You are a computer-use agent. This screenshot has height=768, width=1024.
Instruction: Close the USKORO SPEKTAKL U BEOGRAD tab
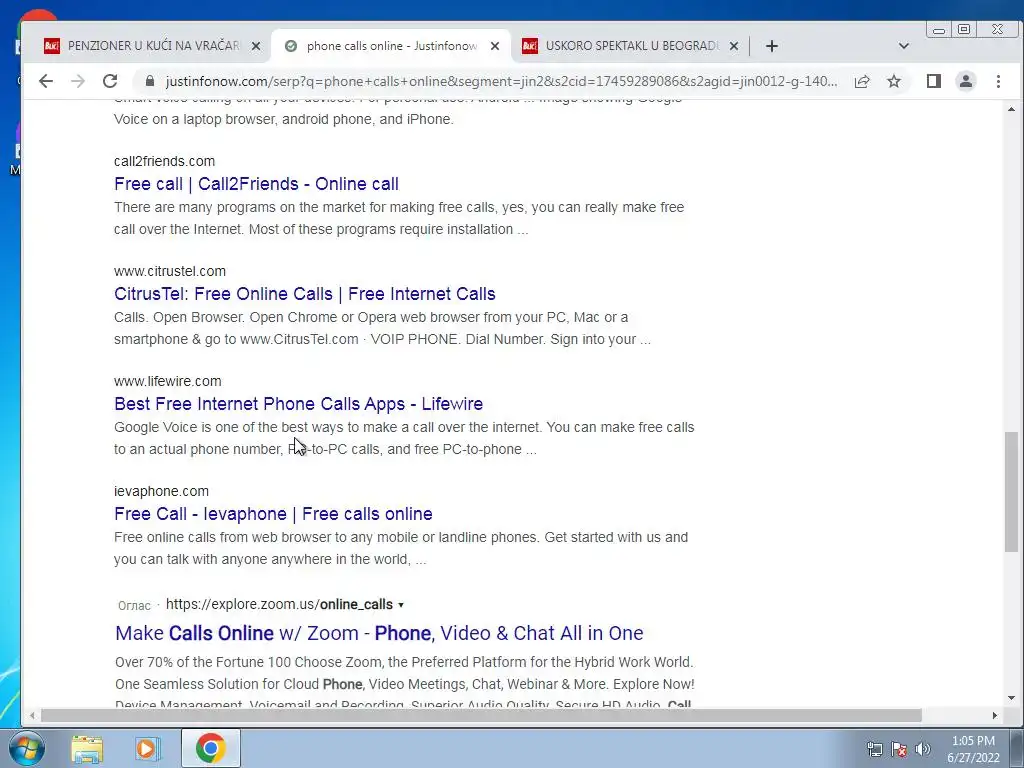click(734, 46)
